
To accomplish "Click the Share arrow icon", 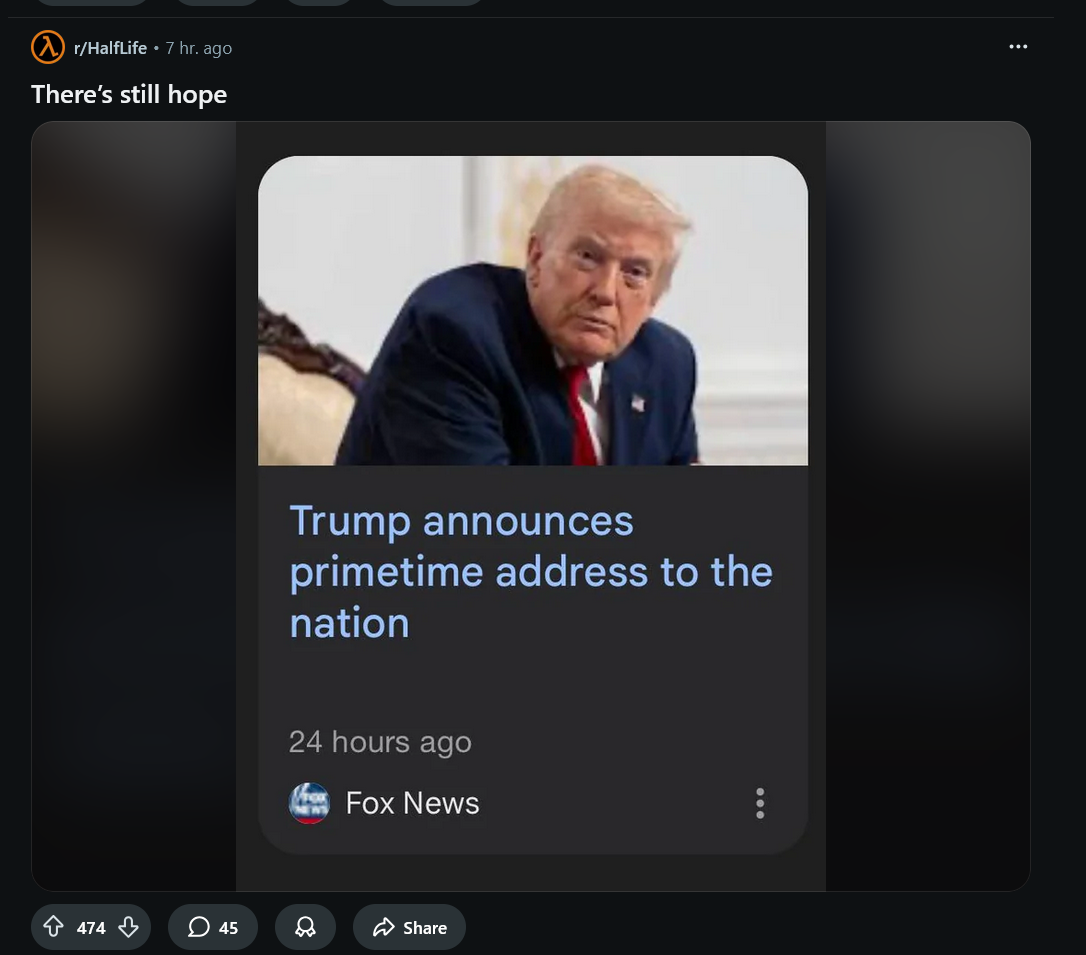I will (x=383, y=927).
